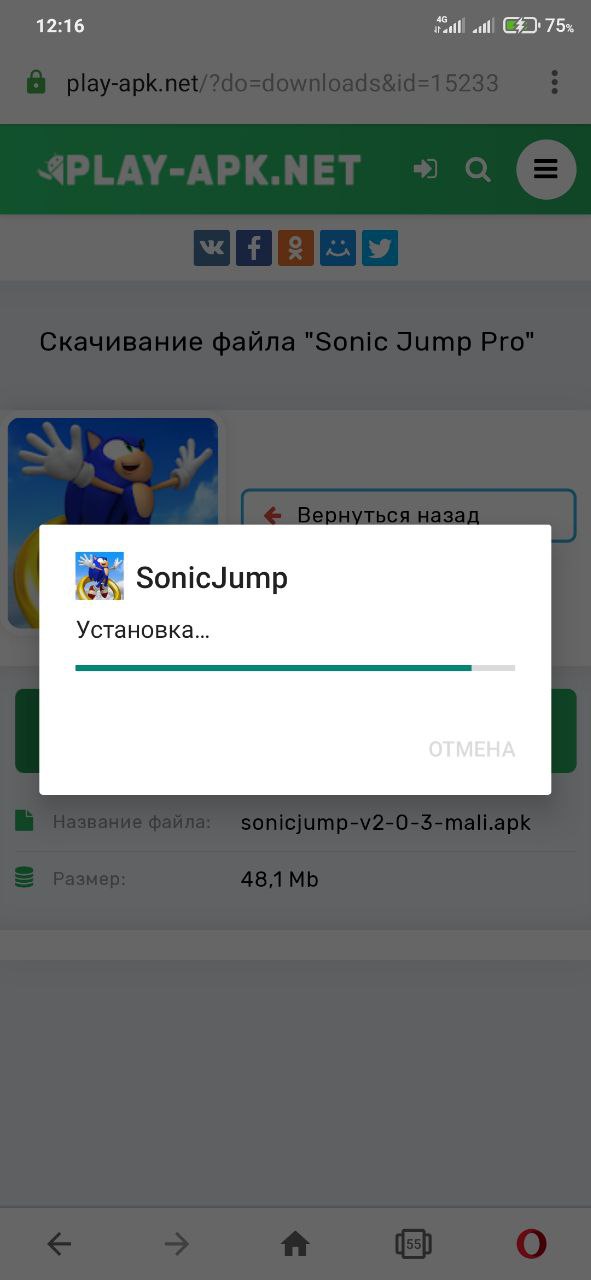This screenshot has height=1280, width=591.
Task: Go back with browser back arrow
Action: [59, 1244]
